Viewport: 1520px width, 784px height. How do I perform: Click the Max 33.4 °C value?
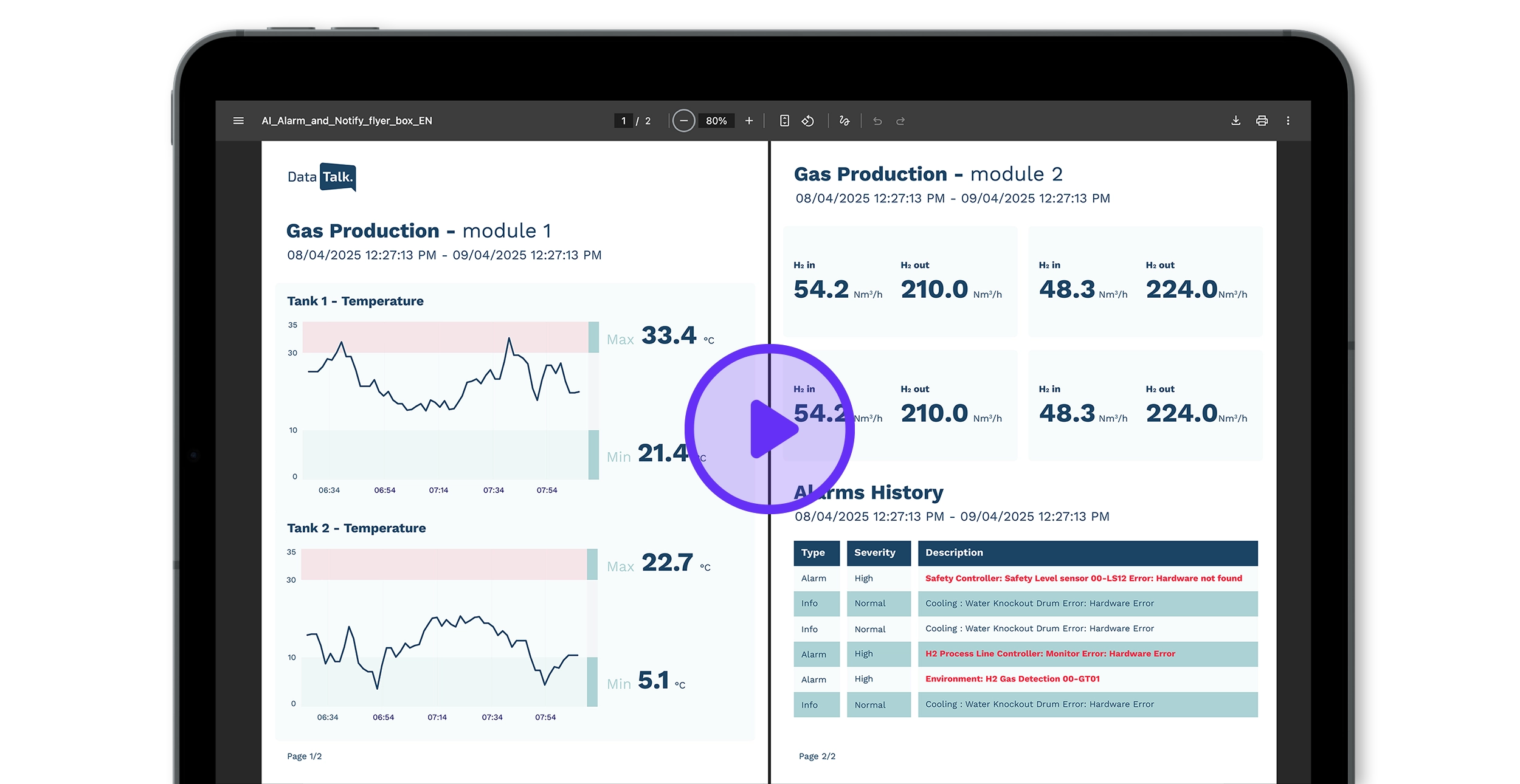click(x=660, y=336)
